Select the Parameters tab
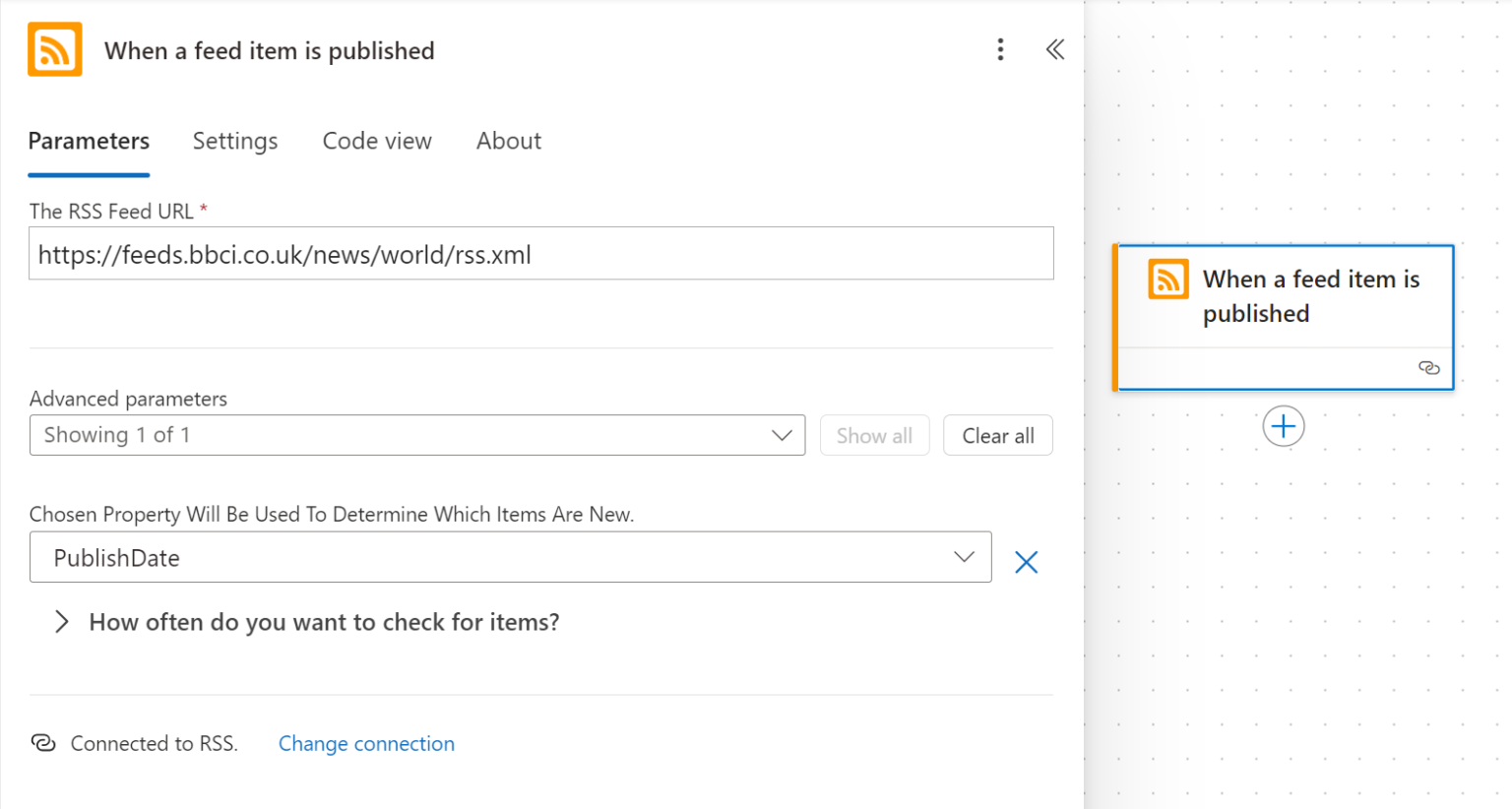The image size is (1512, 809). point(89,141)
